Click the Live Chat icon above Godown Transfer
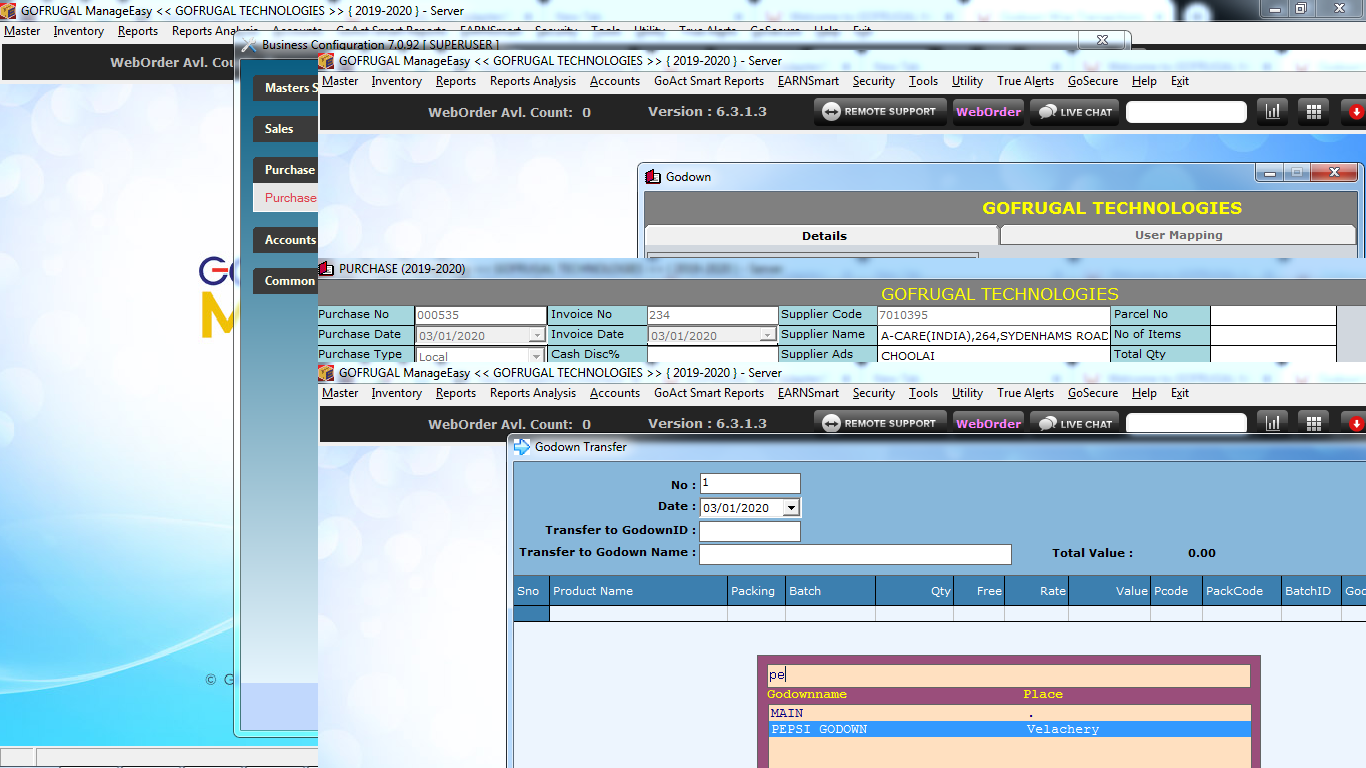The image size is (1366, 768). click(x=1047, y=423)
